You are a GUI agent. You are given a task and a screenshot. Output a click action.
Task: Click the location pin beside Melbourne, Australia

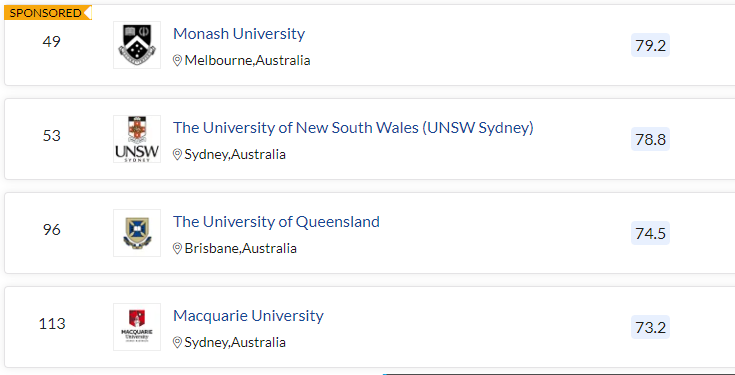(x=177, y=60)
